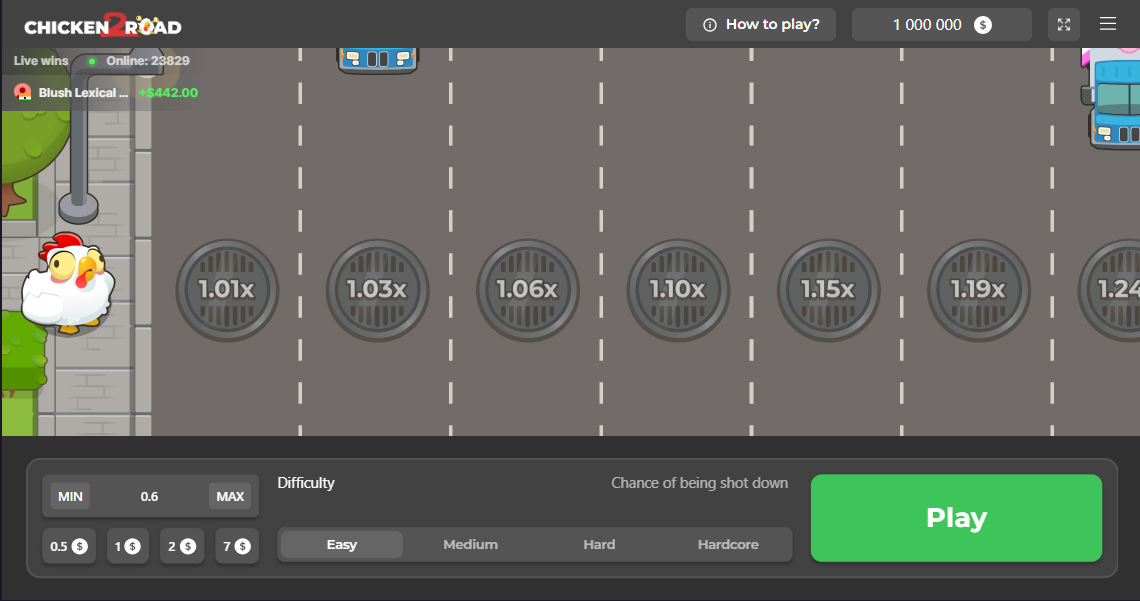1140x601 pixels.
Task: Switch difficulty to Medium
Action: (470, 545)
